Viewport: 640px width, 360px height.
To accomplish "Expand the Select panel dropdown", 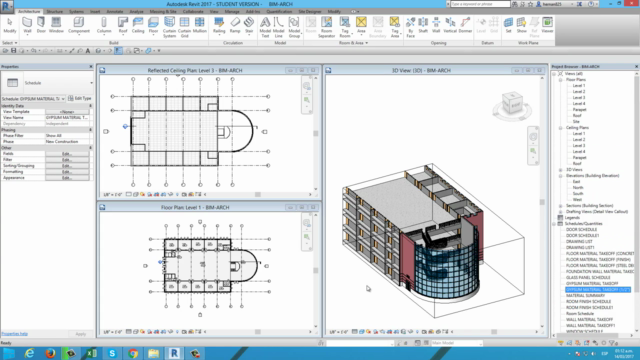I will coord(10,43).
